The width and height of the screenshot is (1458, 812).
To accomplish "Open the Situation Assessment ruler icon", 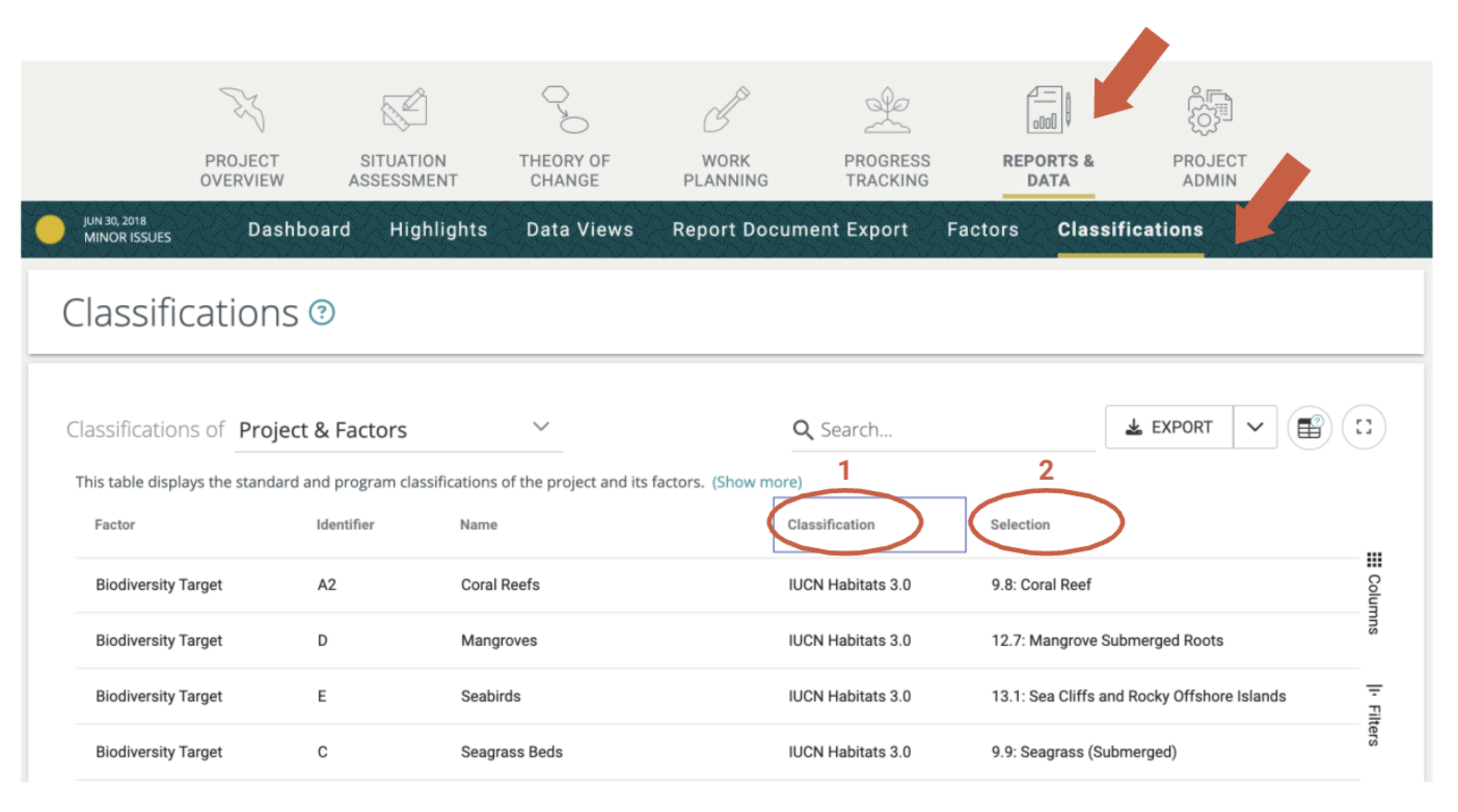I will click(403, 109).
